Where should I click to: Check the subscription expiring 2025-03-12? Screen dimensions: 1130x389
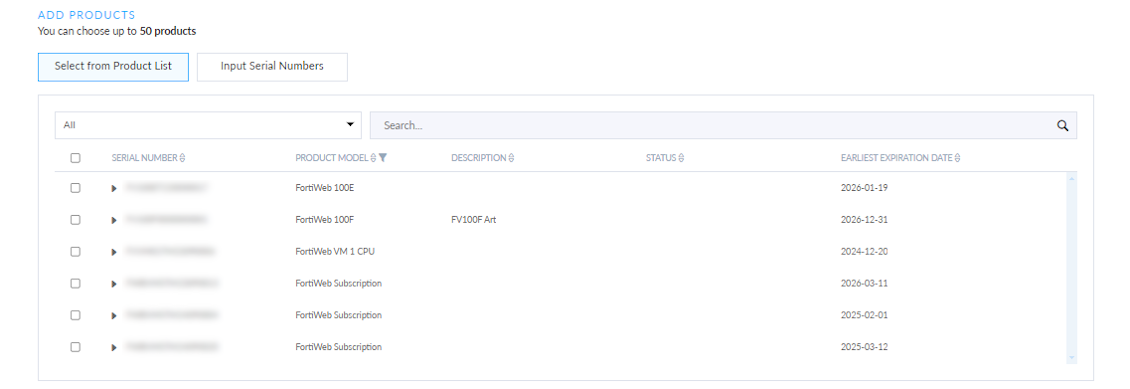click(x=76, y=346)
